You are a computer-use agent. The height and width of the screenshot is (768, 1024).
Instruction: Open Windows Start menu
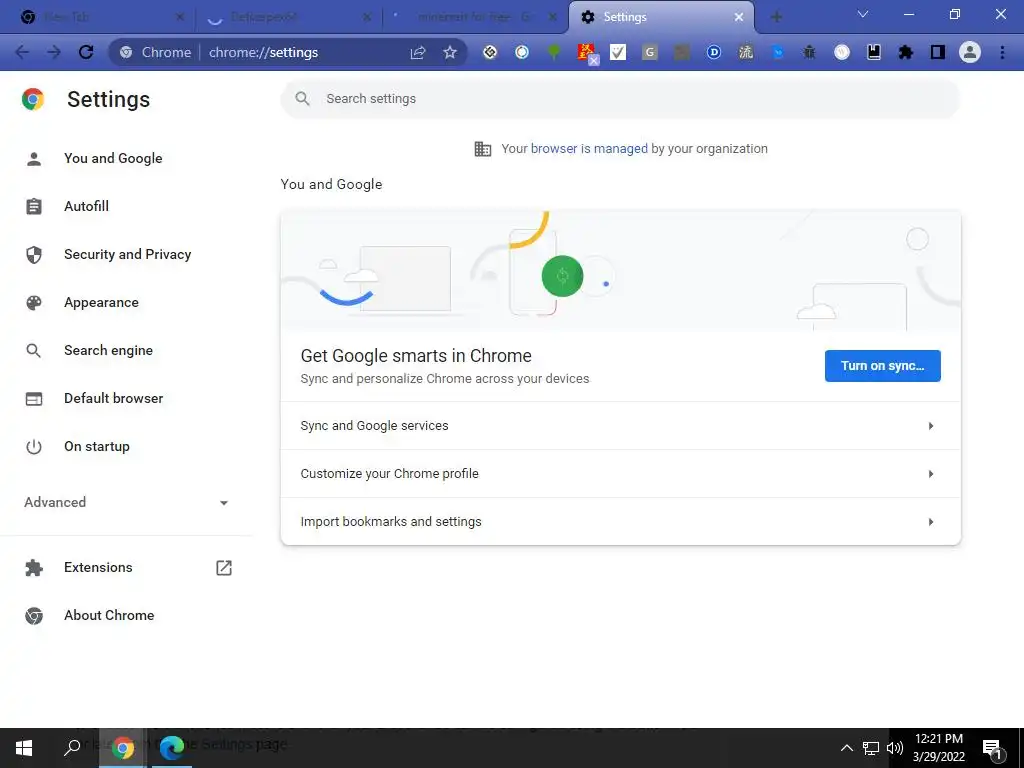pos(24,748)
